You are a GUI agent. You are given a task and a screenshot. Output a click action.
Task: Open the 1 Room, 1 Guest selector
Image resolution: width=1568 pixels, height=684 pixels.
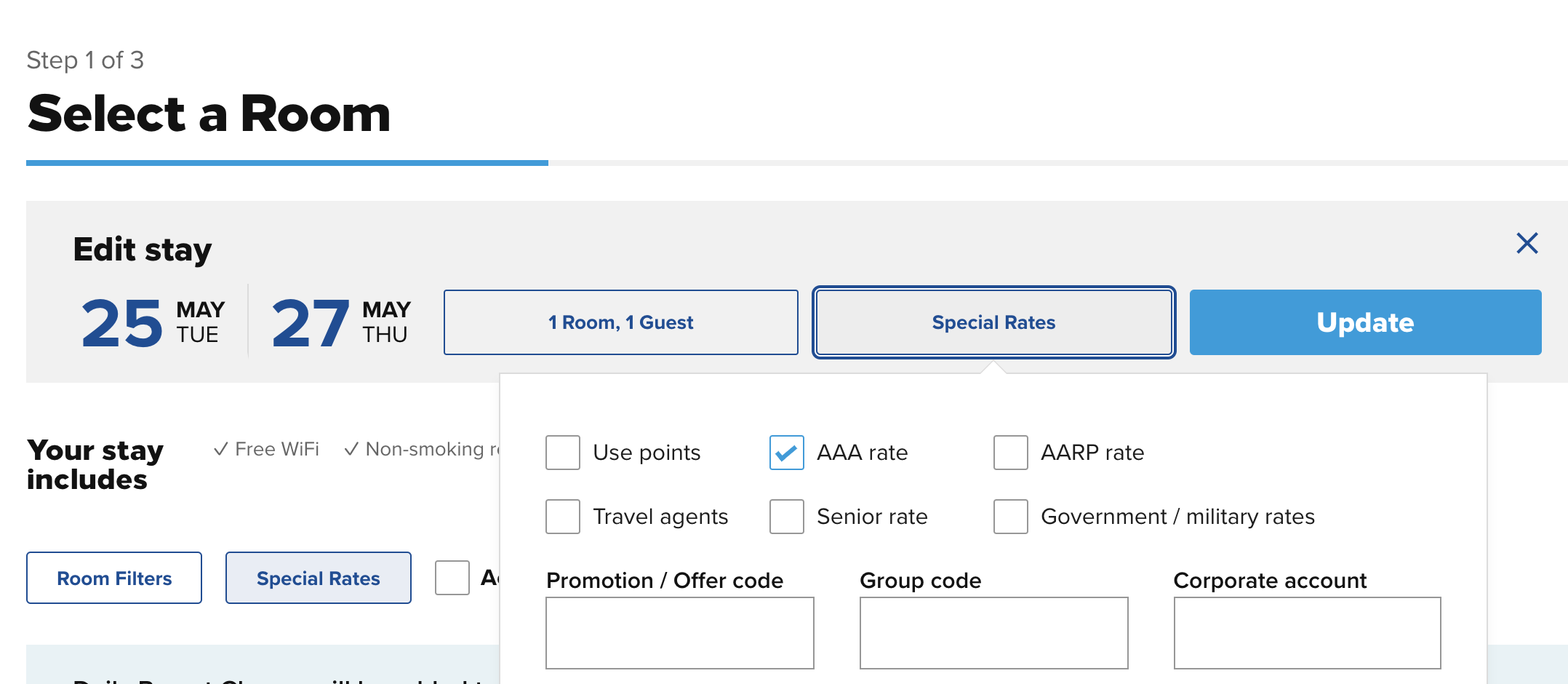pos(620,322)
